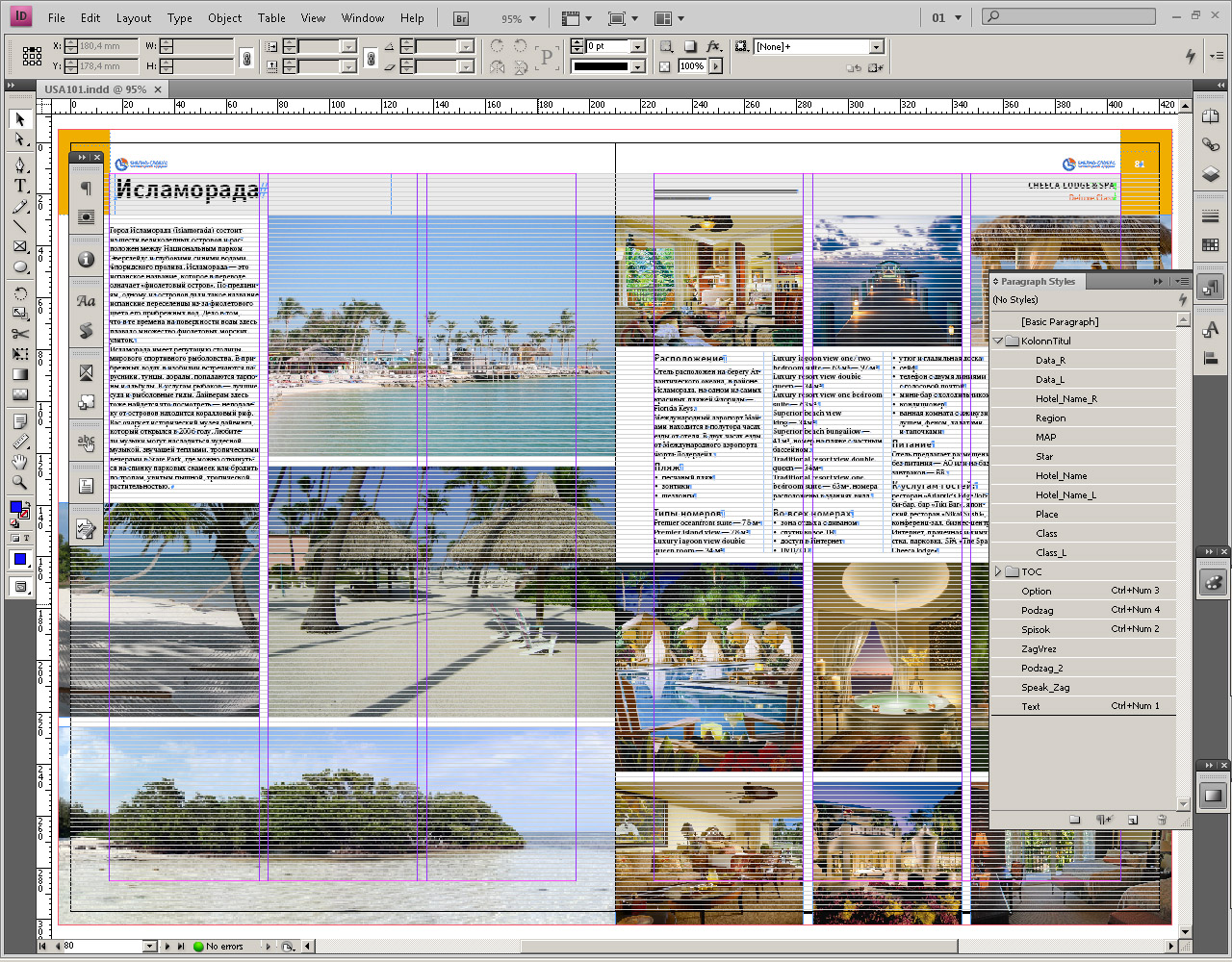Pick the Pen tool
The width and height of the screenshot is (1232, 962).
click(19, 165)
